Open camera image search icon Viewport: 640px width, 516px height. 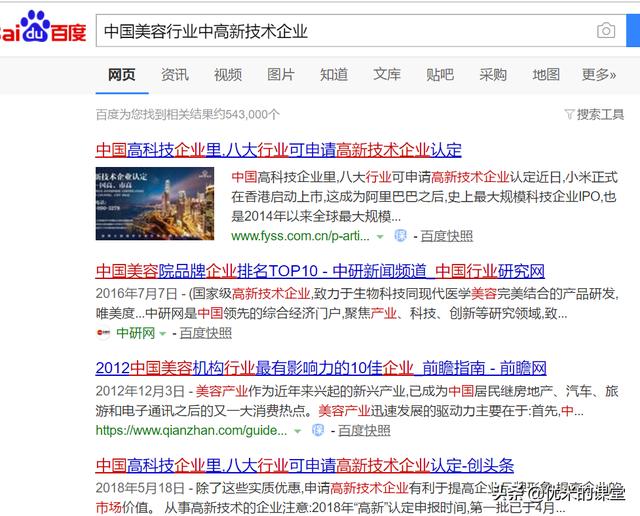click(606, 31)
